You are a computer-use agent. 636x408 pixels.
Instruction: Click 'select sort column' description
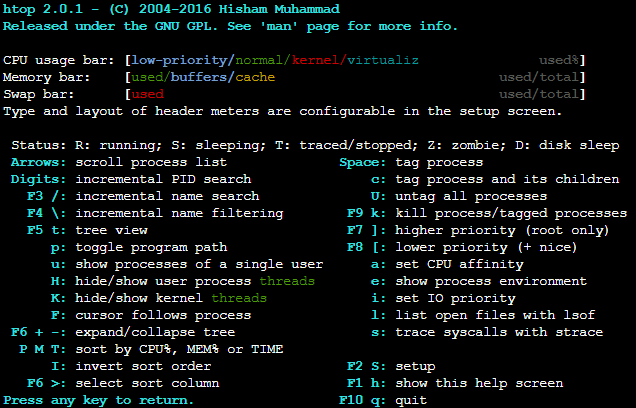pos(147,384)
